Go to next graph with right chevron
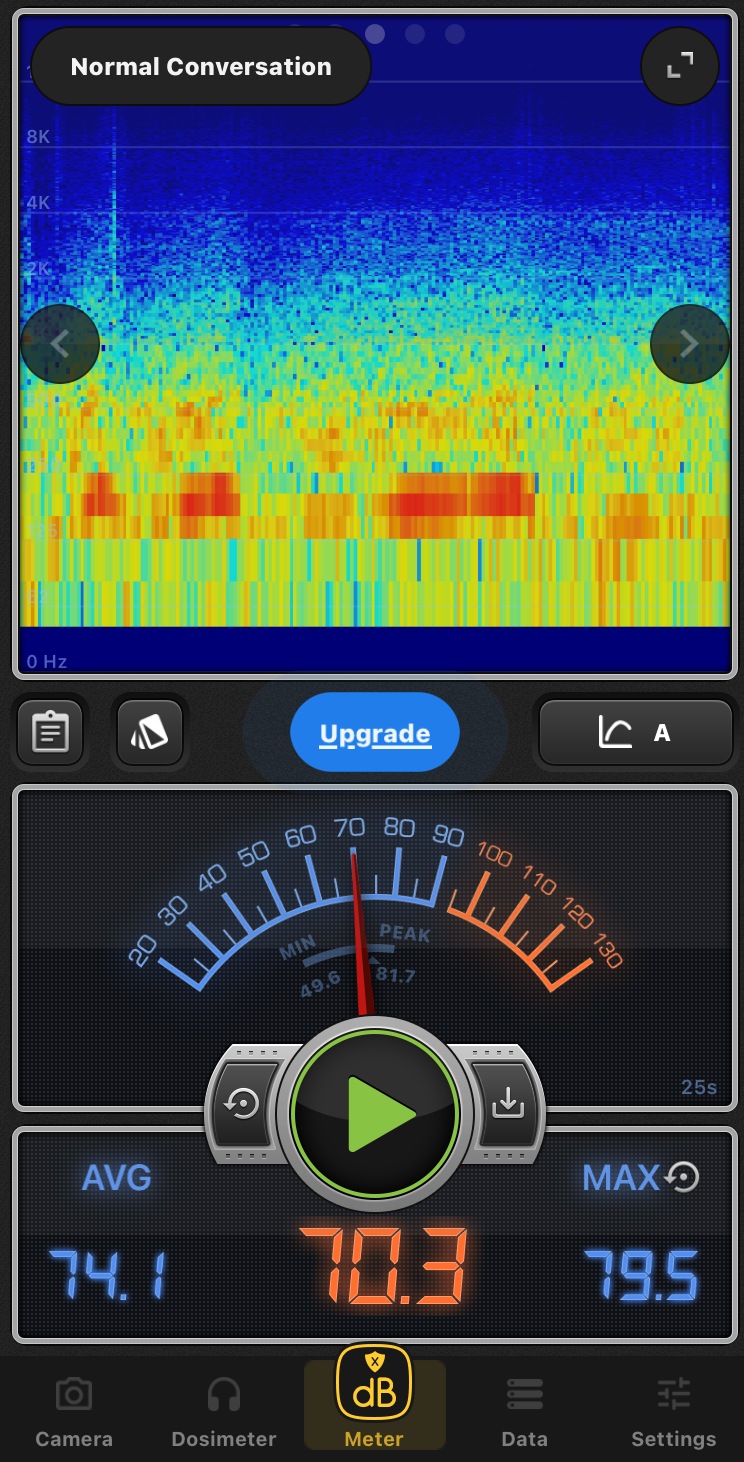Image resolution: width=744 pixels, height=1462 pixels. 689,344
